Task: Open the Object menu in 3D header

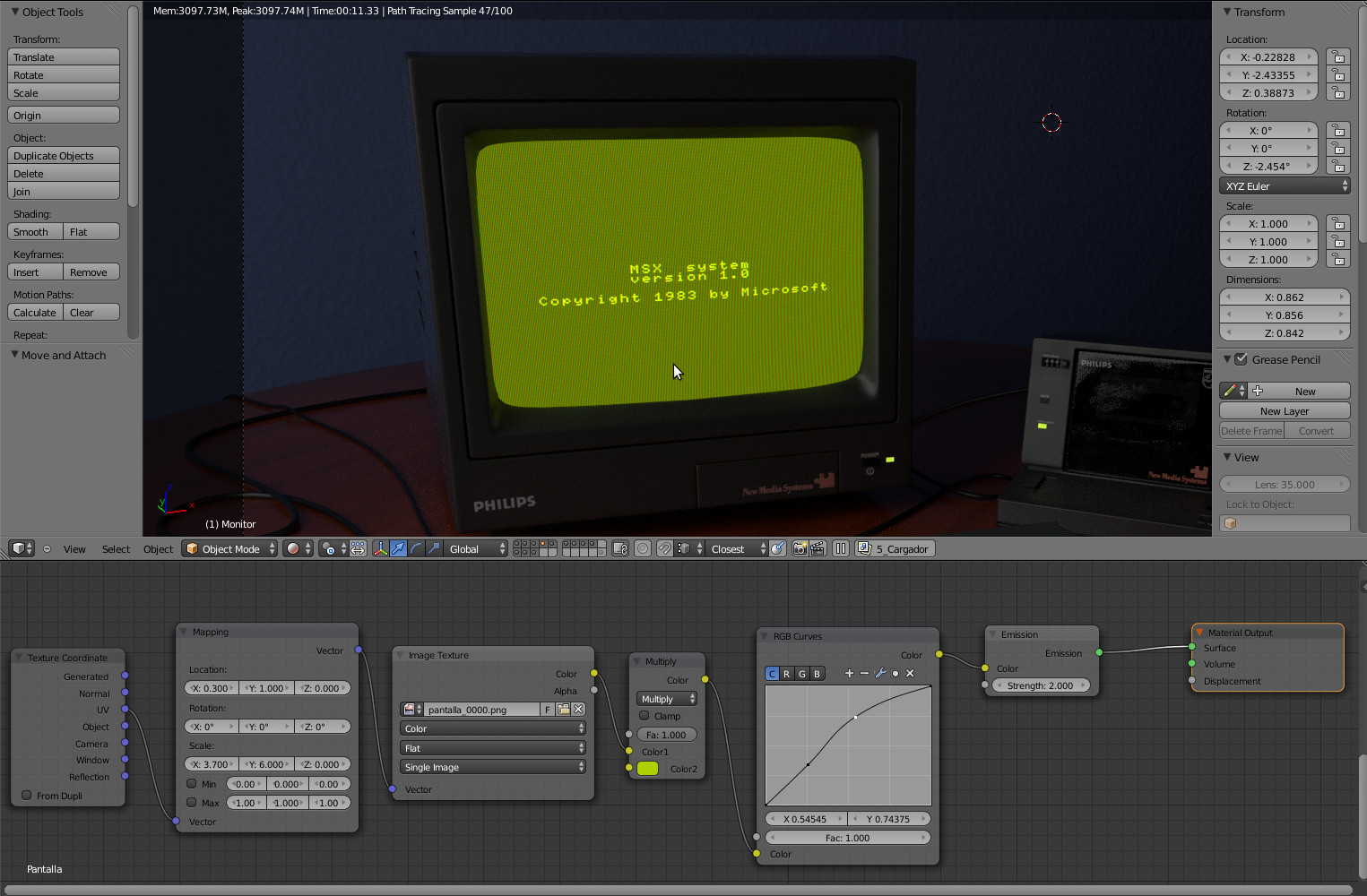Action: [x=158, y=548]
